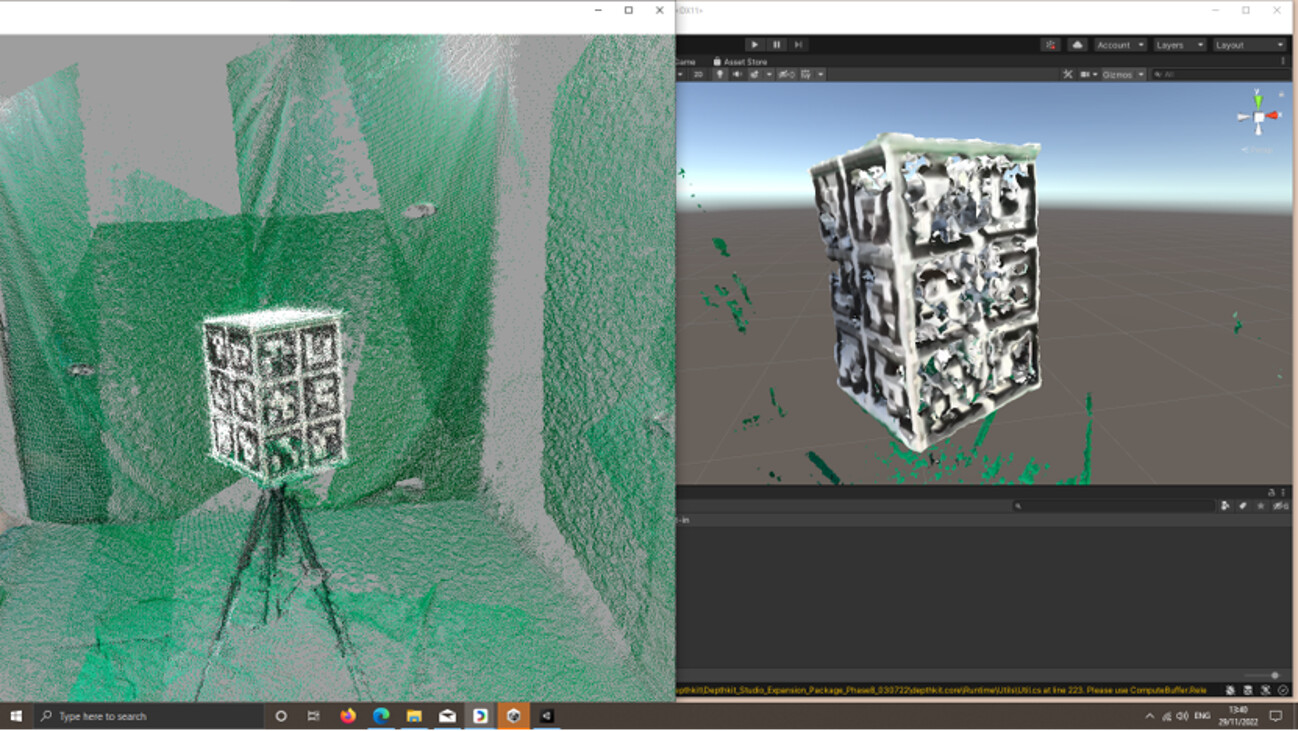Open the Account dropdown
1298x731 pixels.
coord(1119,45)
